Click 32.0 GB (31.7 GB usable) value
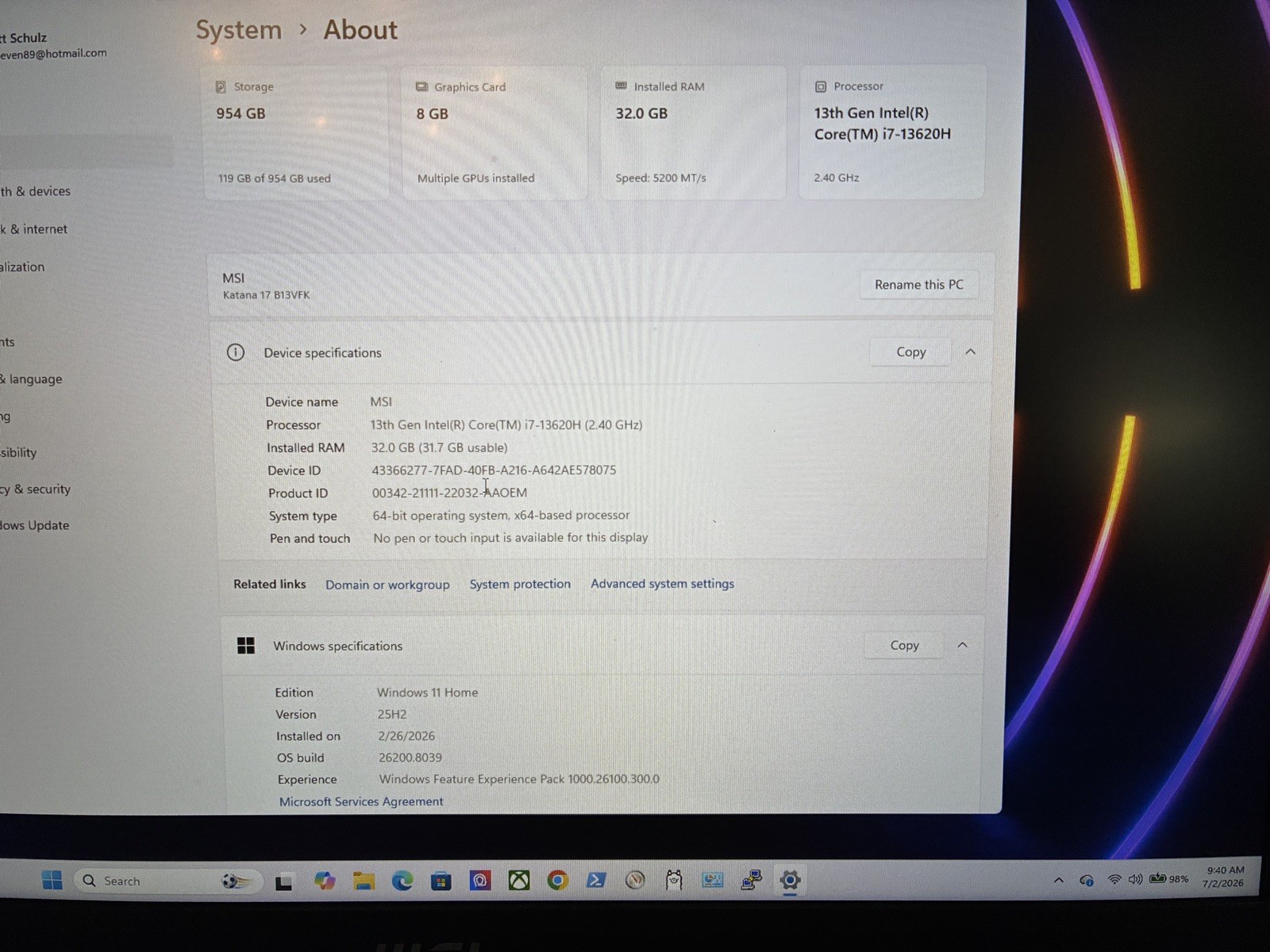This screenshot has height=952, width=1270. pyautogui.click(x=439, y=447)
